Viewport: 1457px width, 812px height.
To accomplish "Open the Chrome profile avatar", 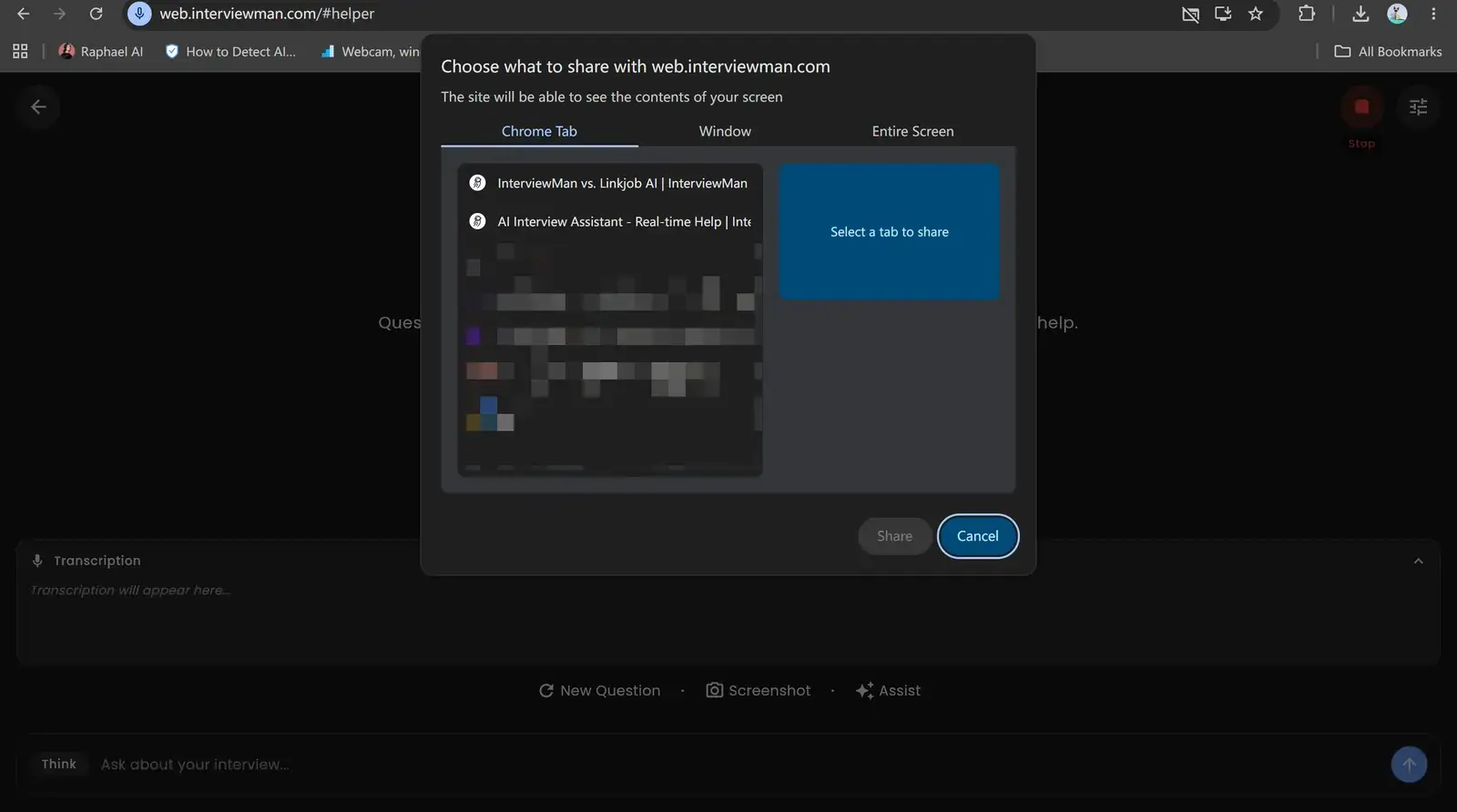I will coord(1397,14).
